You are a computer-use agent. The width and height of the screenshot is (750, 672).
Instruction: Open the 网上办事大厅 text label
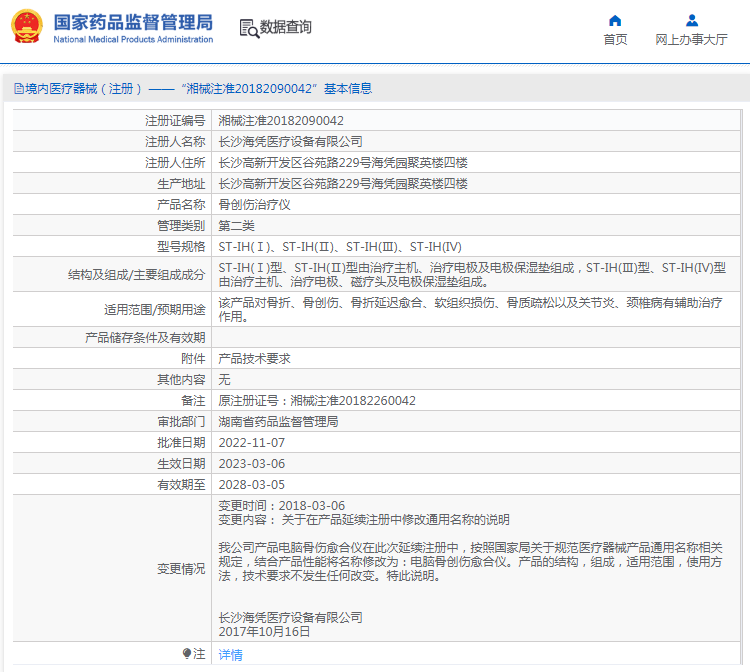pyautogui.click(x=691, y=40)
